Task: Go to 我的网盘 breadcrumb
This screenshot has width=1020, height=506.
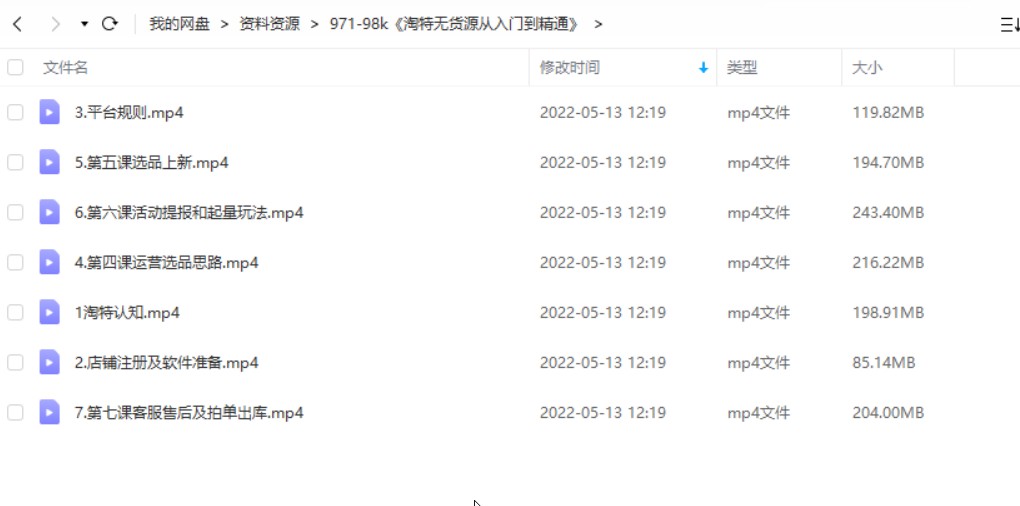Action: click(x=180, y=25)
